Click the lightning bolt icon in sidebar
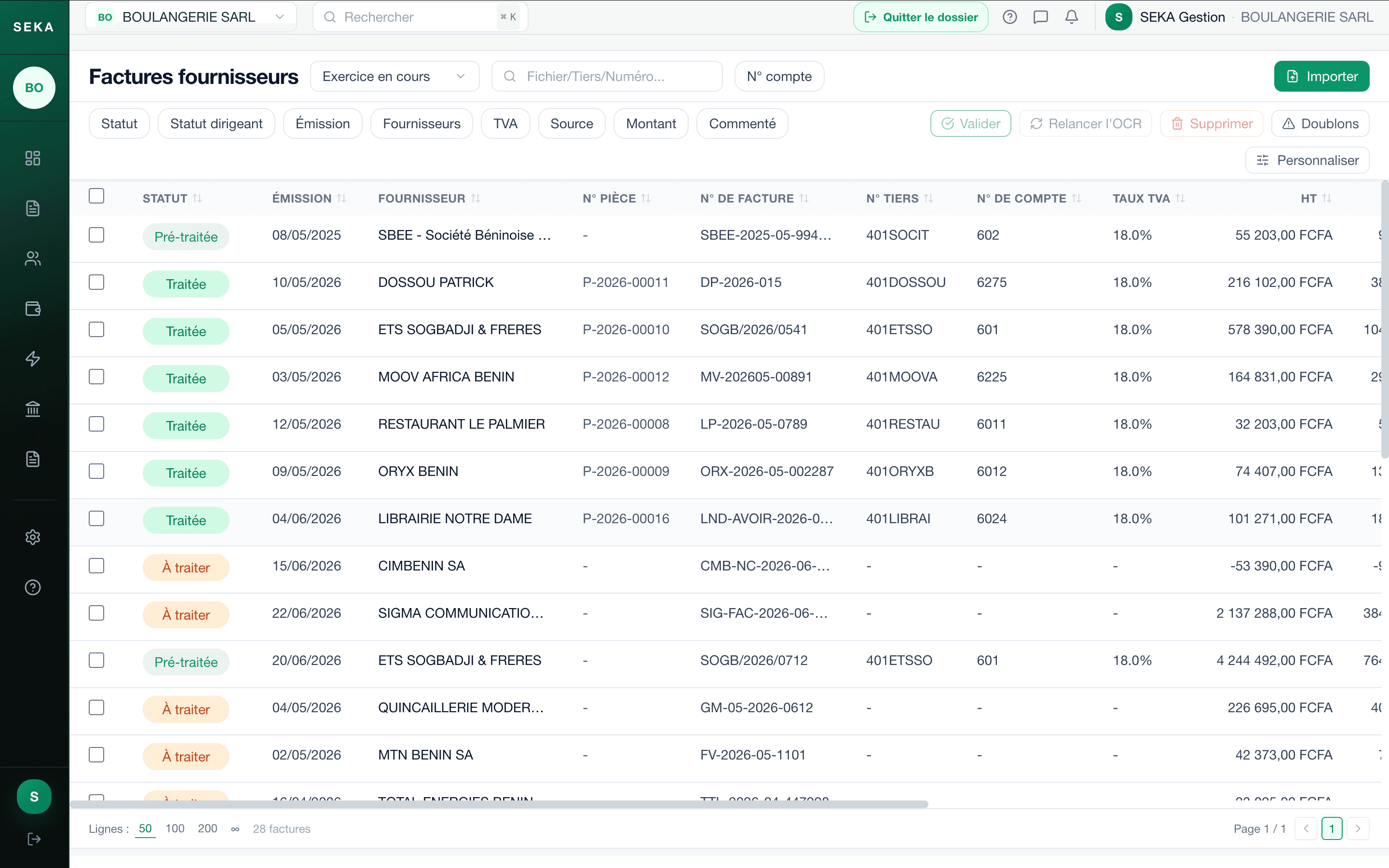 33,359
